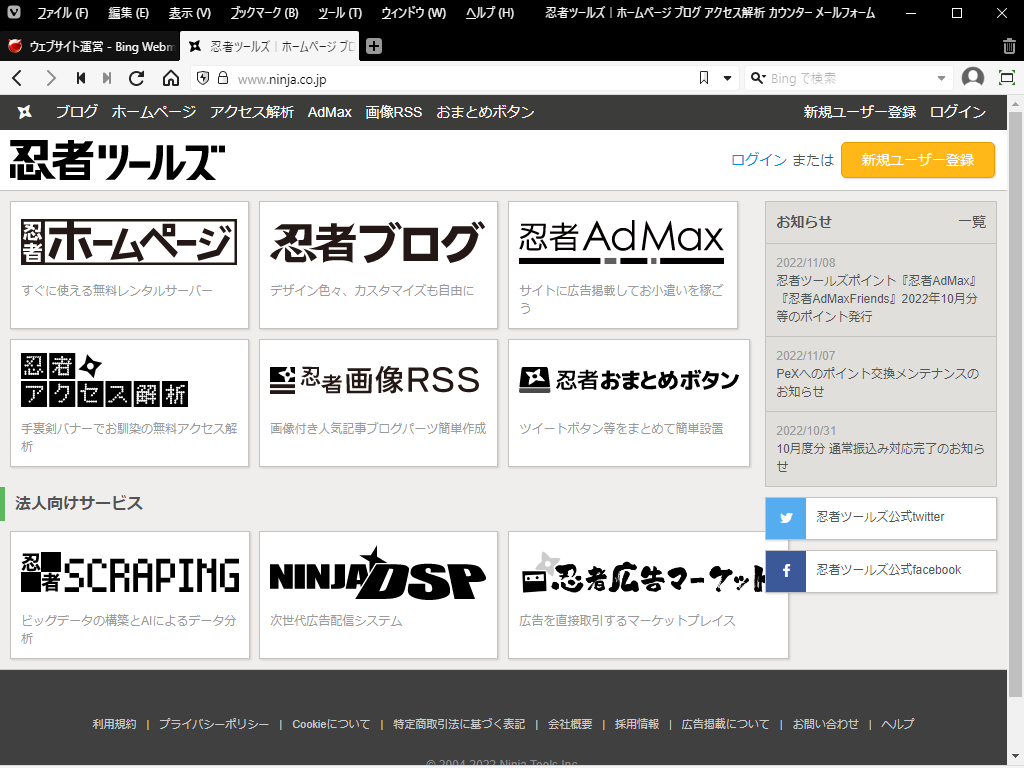This screenshot has height=768, width=1024.
Task: Open the closed tabs trash icon
Action: point(1009,46)
